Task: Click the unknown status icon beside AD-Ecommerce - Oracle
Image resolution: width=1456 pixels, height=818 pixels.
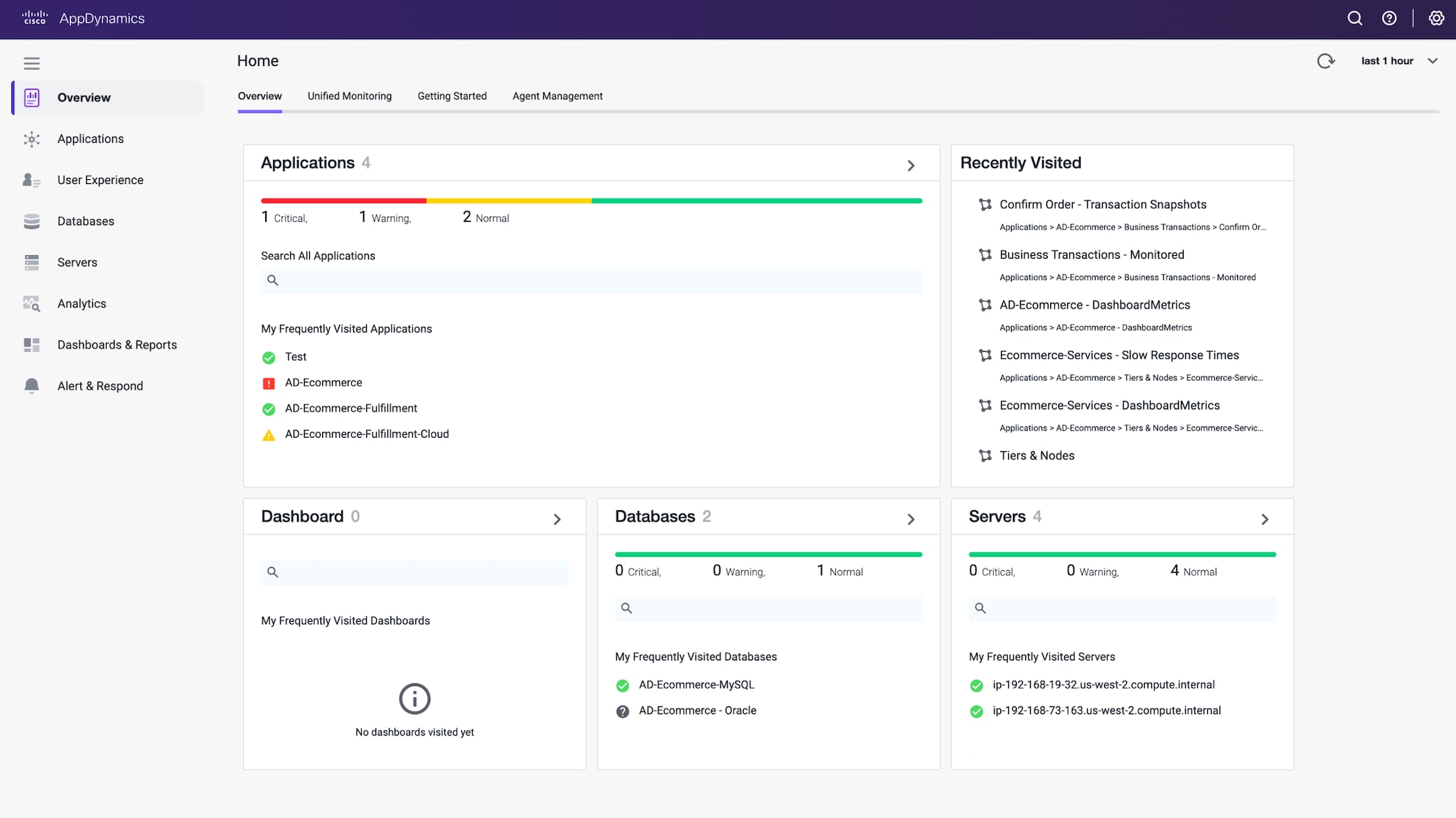Action: point(623,711)
